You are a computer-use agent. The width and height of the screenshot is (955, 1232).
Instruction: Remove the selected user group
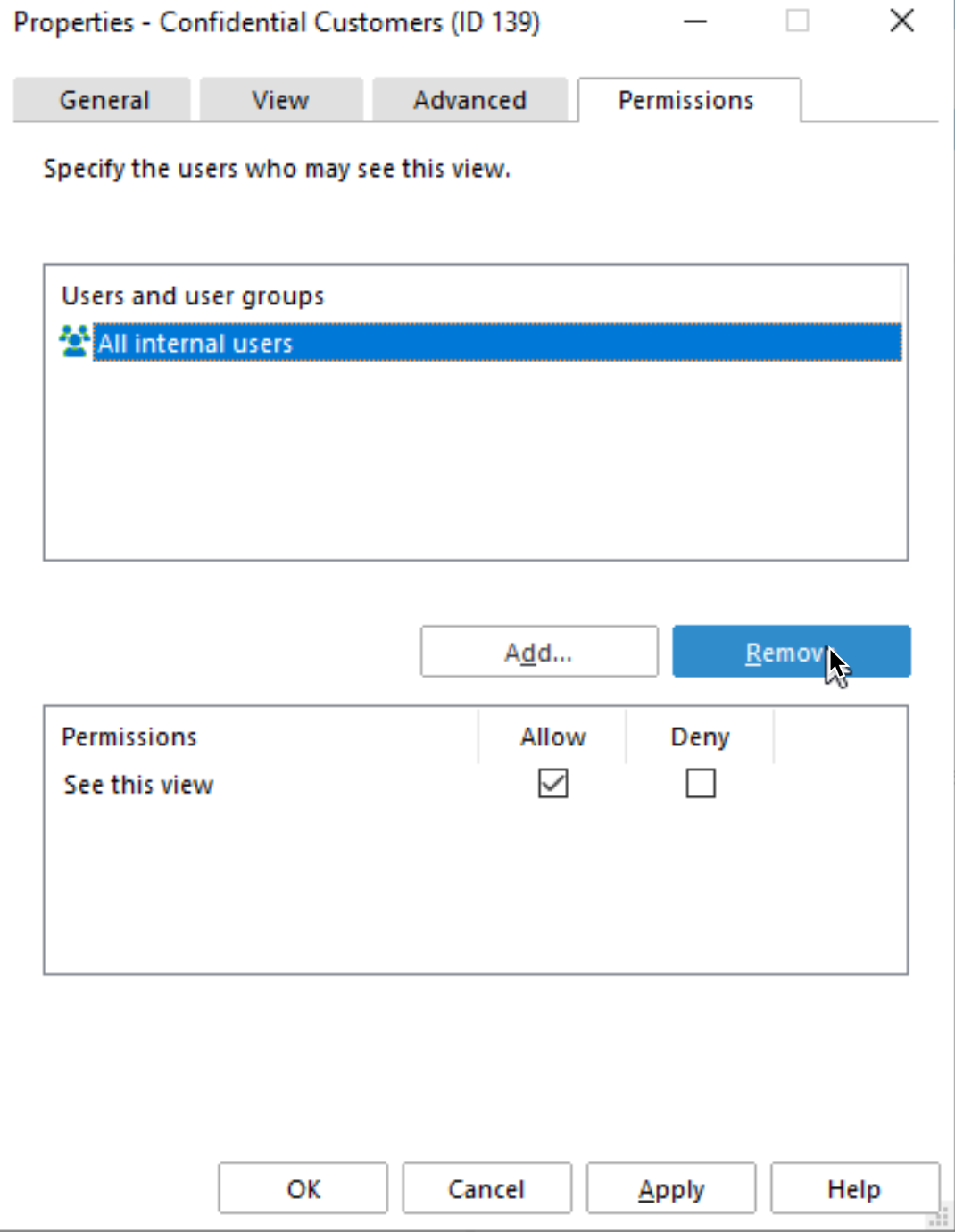(791, 652)
